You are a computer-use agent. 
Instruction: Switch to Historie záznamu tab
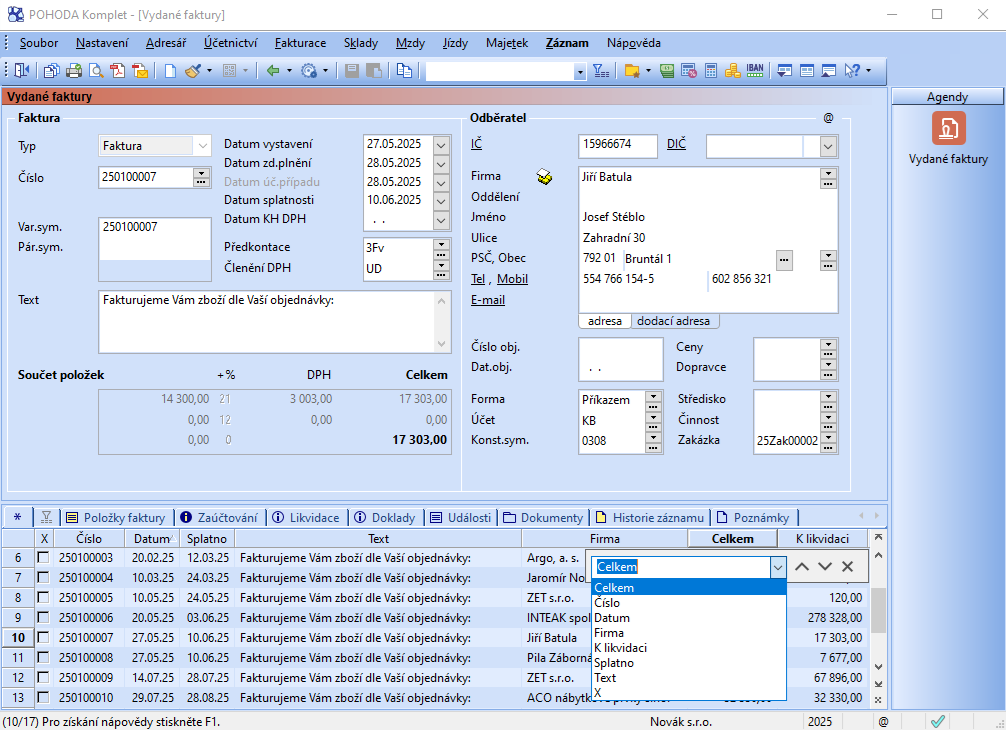pyautogui.click(x=650, y=517)
